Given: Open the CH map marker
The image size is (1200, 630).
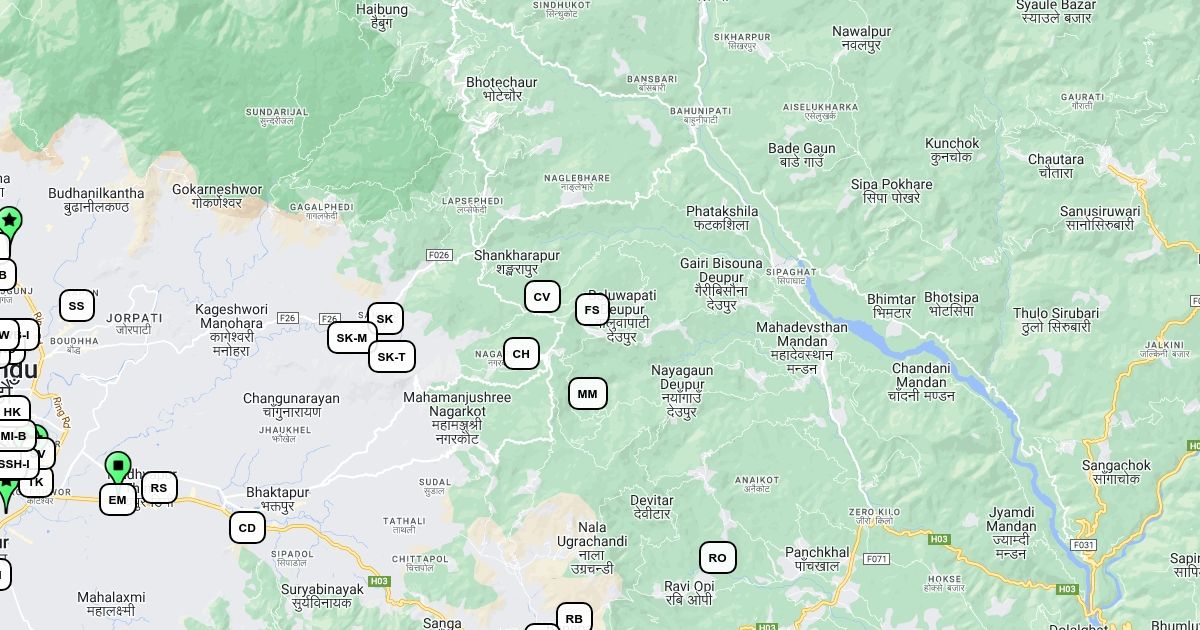Looking at the screenshot, I should point(521,354).
